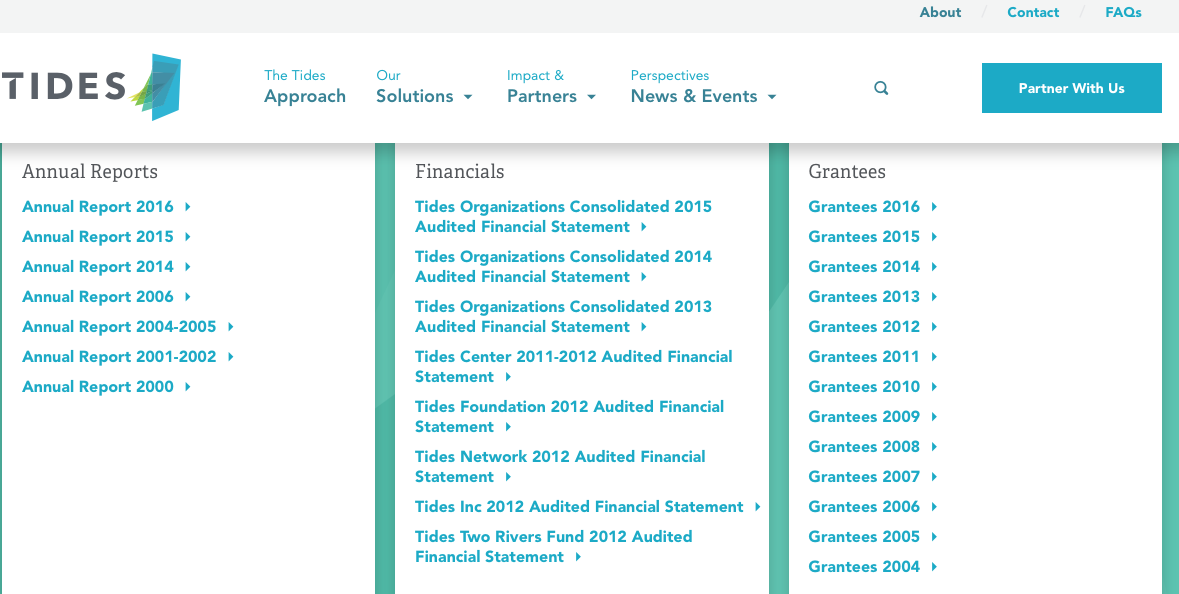Click the arrow beside Annual Report 2004-2005

point(231,327)
